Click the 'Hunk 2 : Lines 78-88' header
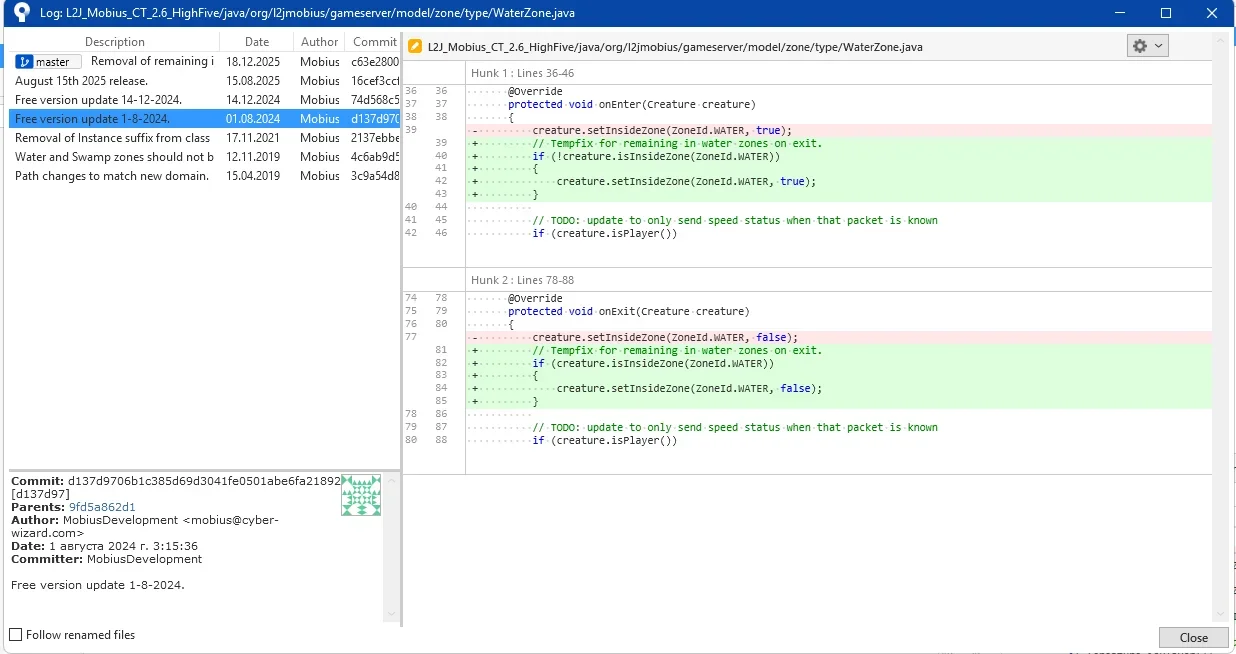The height and width of the screenshot is (654, 1236). point(523,281)
